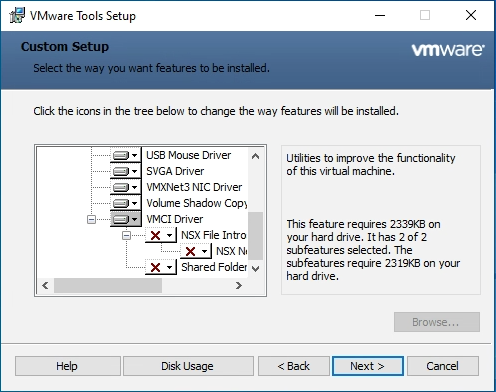Image resolution: width=496 pixels, height=392 pixels.
Task: Select the Shared Folder label
Action: [x=214, y=267]
